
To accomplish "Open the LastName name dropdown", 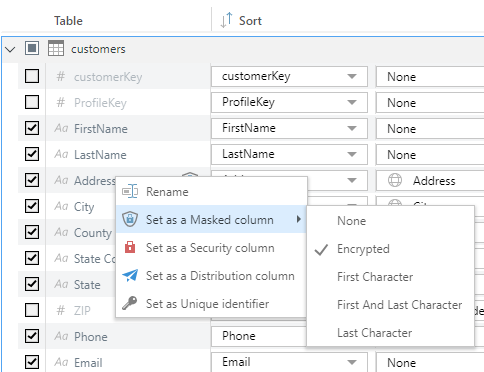I will click(352, 154).
